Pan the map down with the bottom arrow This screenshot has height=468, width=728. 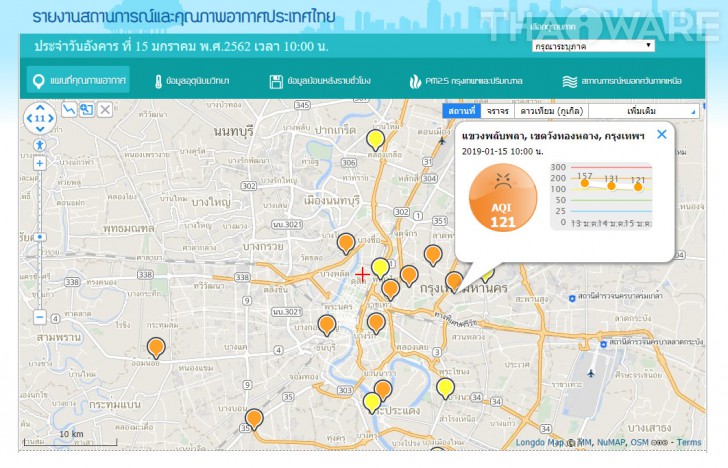coord(40,129)
